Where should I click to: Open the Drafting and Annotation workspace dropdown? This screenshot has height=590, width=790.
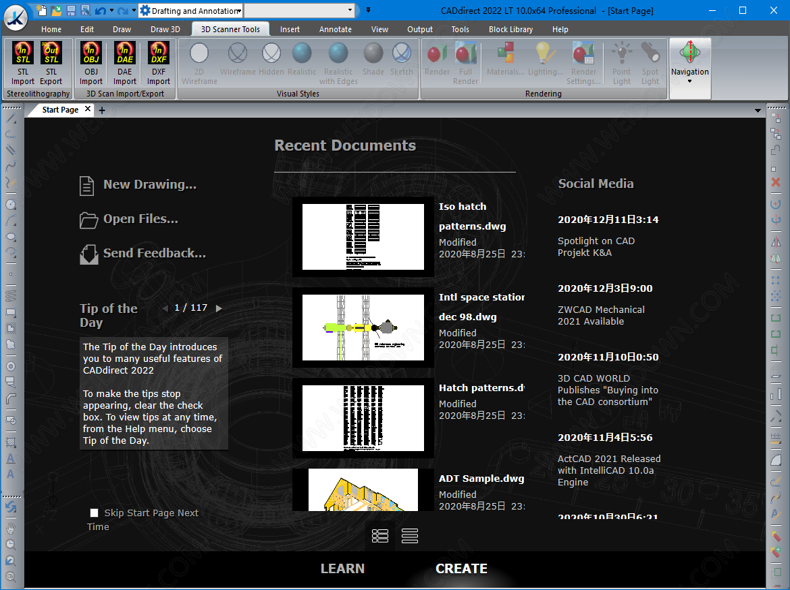coord(191,11)
